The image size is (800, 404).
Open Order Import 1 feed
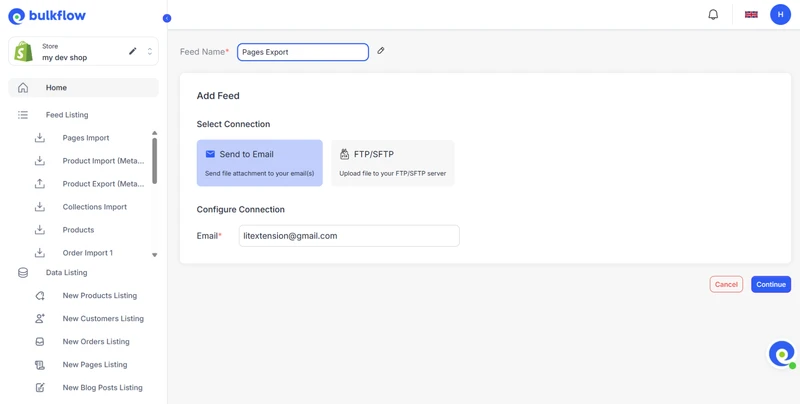pos(88,252)
